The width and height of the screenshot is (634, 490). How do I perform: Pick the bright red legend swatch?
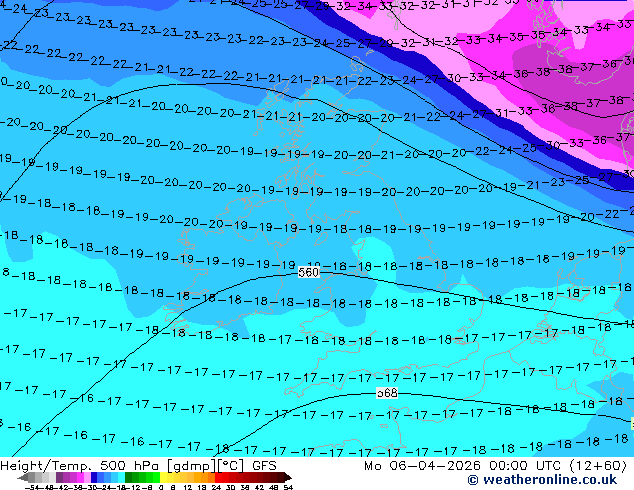220,477
